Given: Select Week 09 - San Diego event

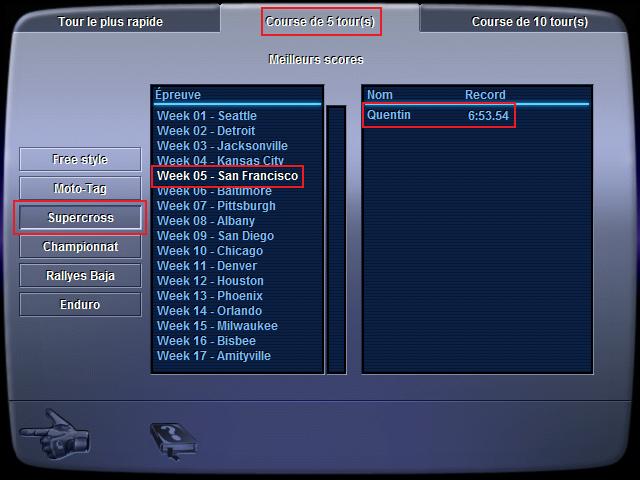Looking at the screenshot, I should pos(215,236).
